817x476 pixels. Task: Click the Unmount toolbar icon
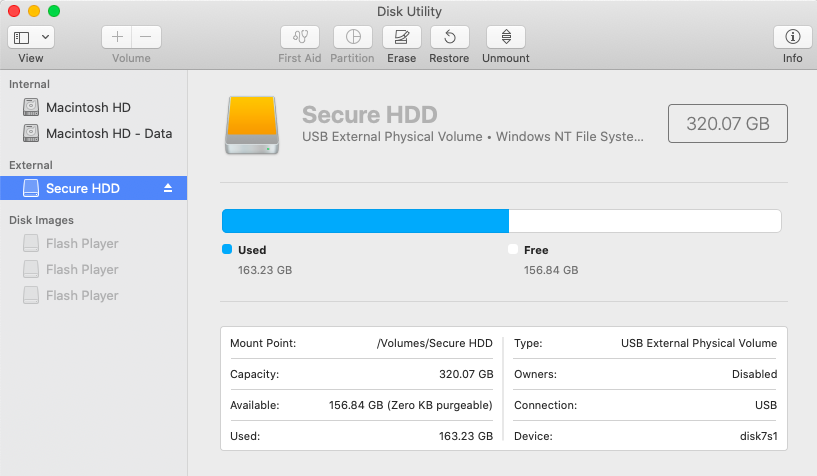pos(506,37)
